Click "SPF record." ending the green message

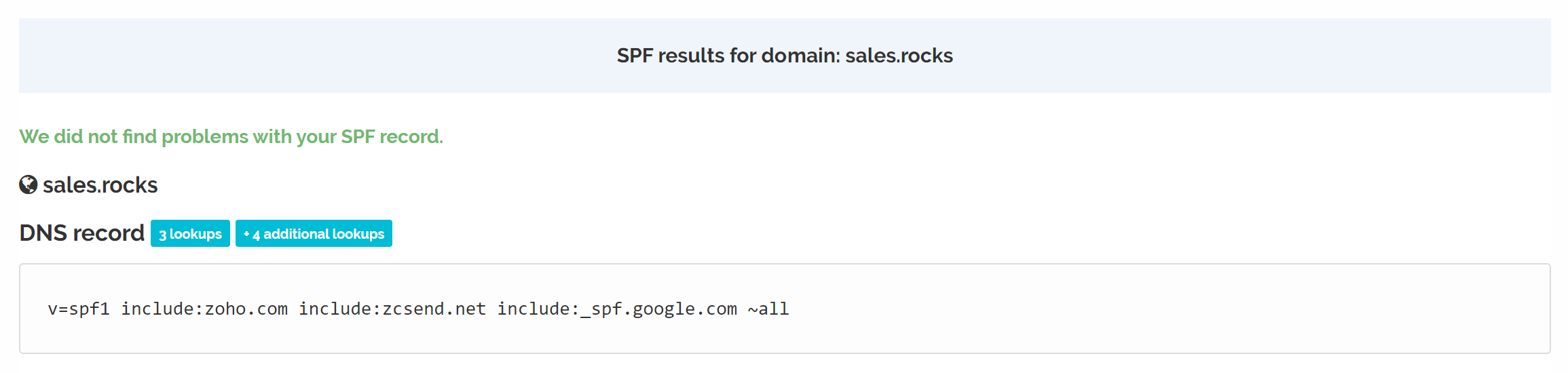click(x=392, y=137)
